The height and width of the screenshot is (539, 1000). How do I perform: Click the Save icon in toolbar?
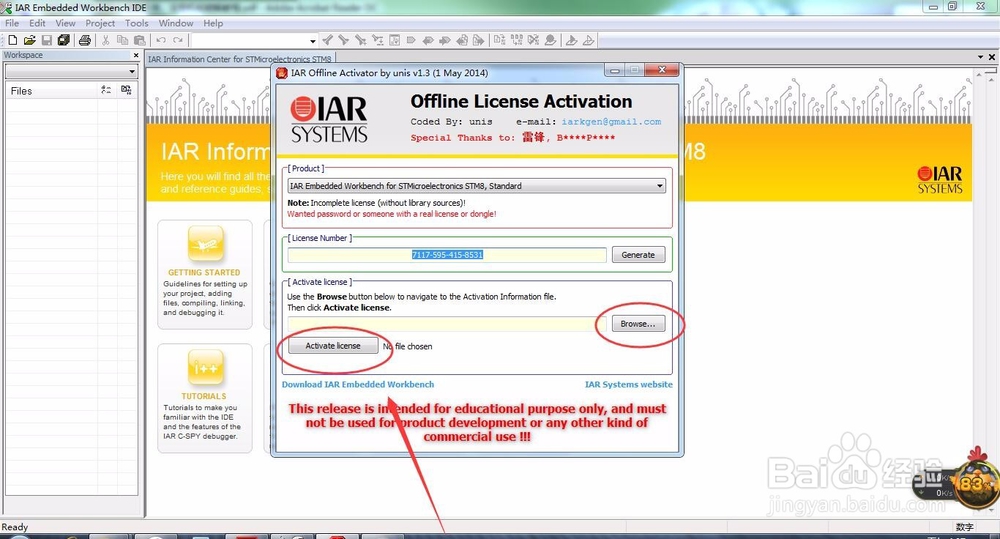point(47,40)
